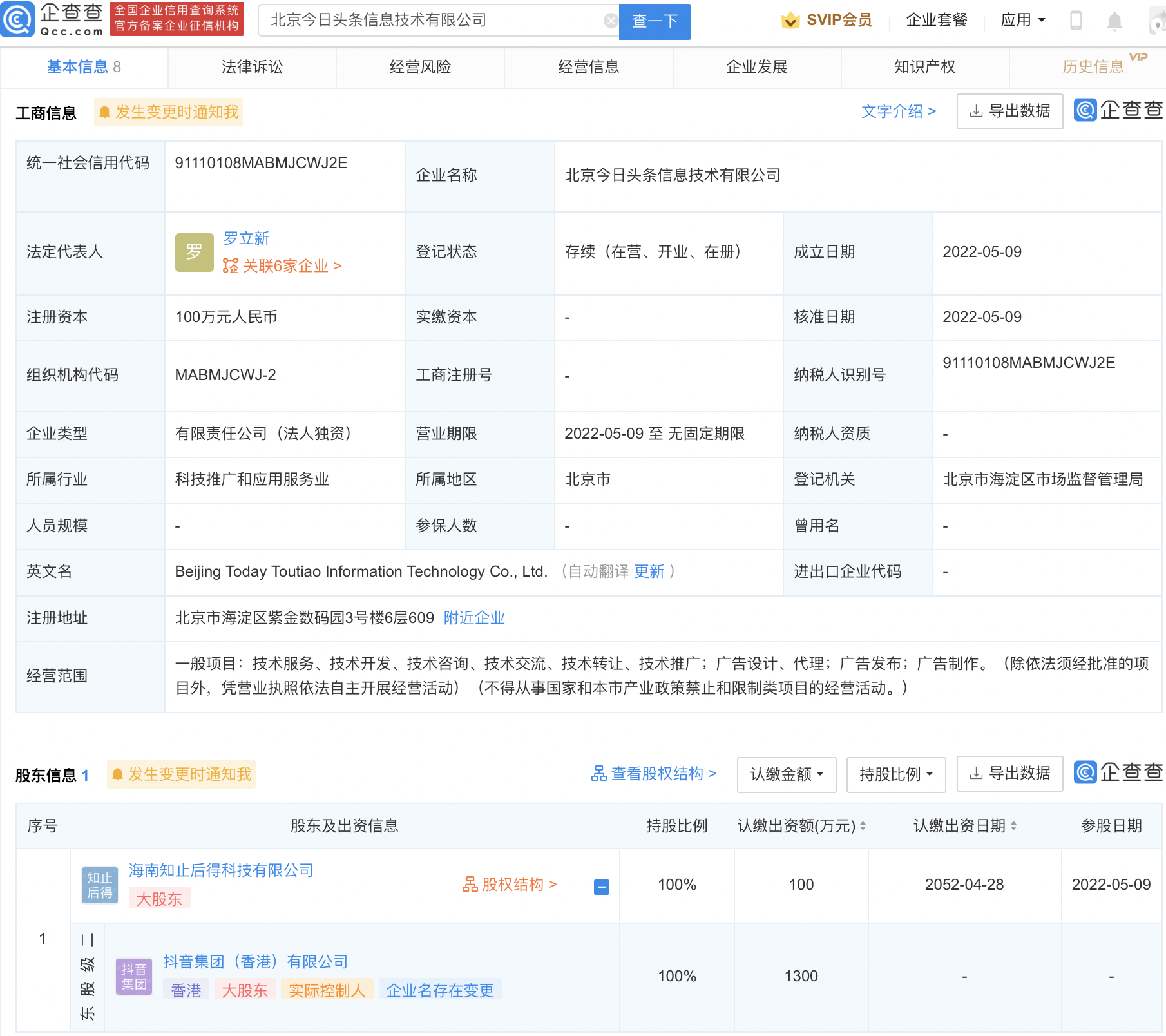Click the 罗 avatar of the legal representative
Screen dimensions: 1166x1036
pyautogui.click(x=194, y=252)
